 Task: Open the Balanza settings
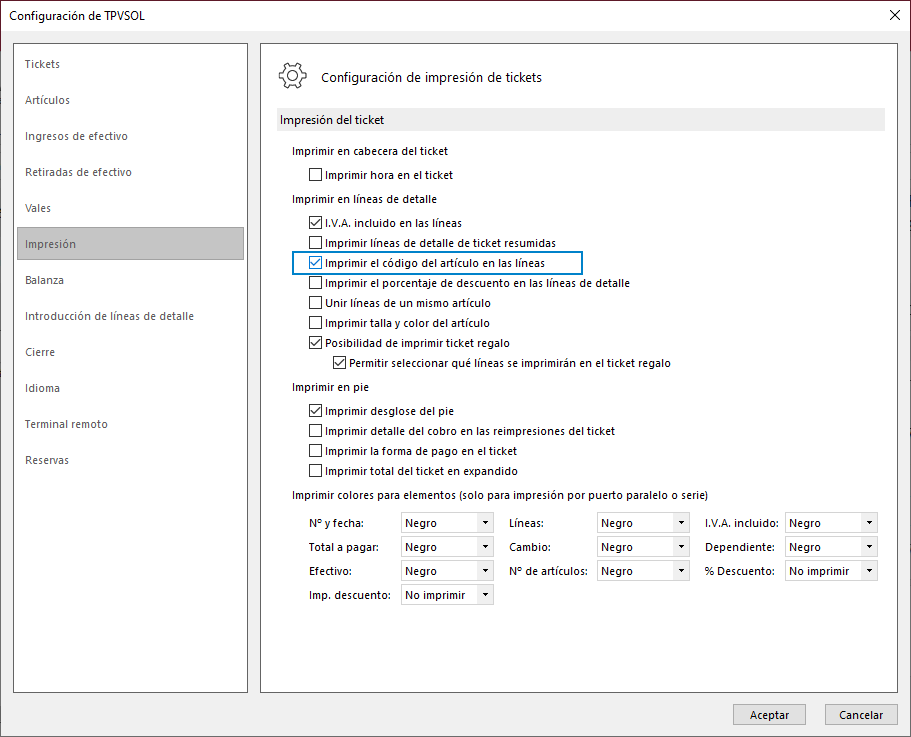click(44, 280)
